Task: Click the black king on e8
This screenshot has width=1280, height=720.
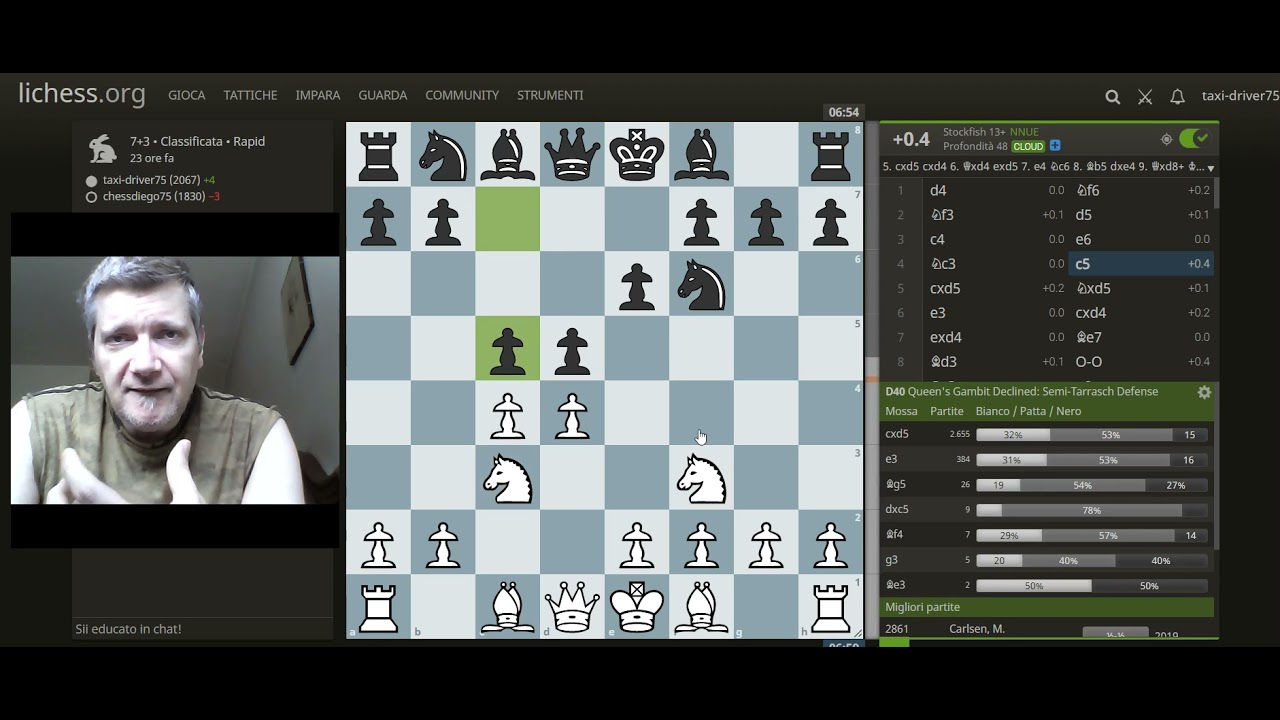Action: click(x=636, y=154)
